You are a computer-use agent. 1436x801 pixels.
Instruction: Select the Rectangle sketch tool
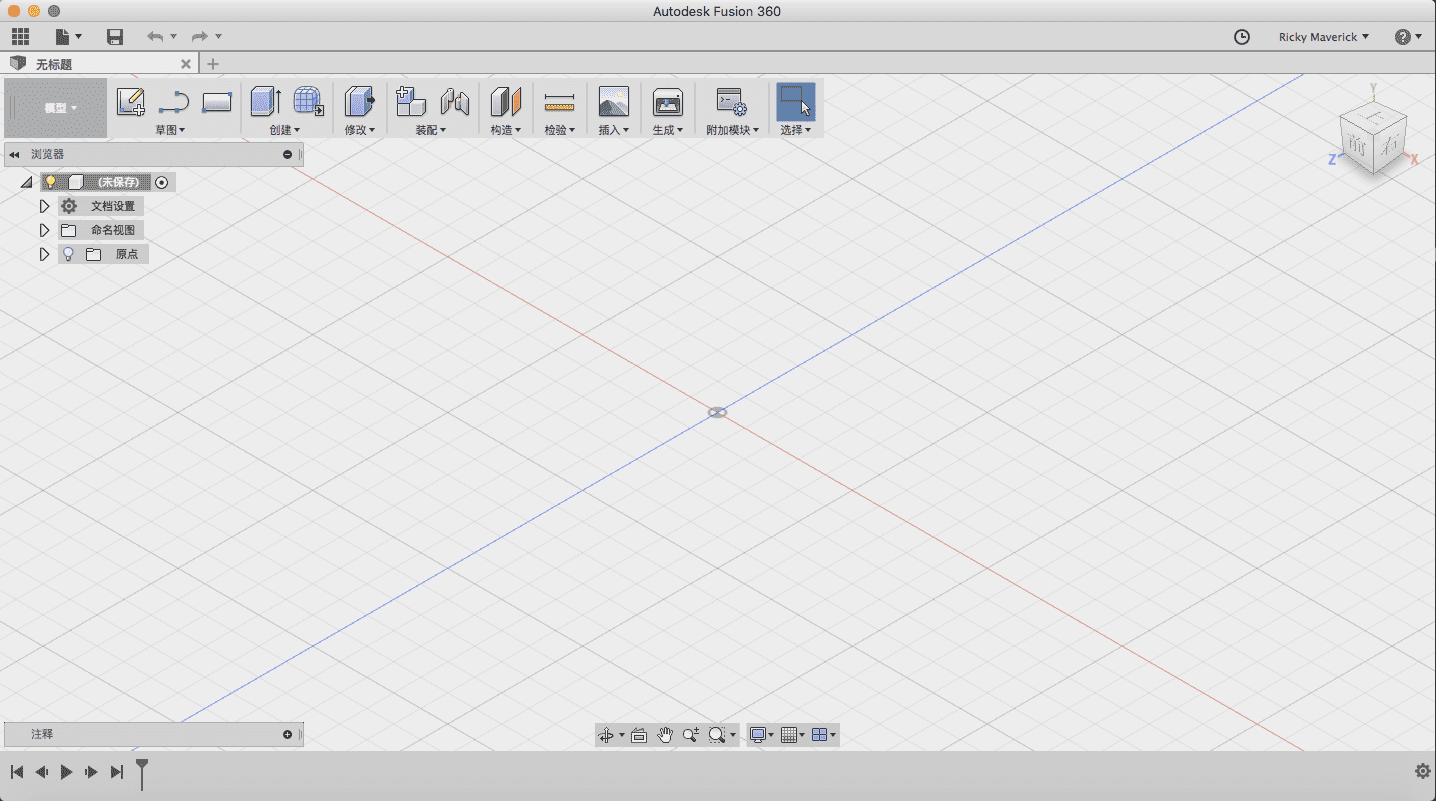tap(217, 101)
